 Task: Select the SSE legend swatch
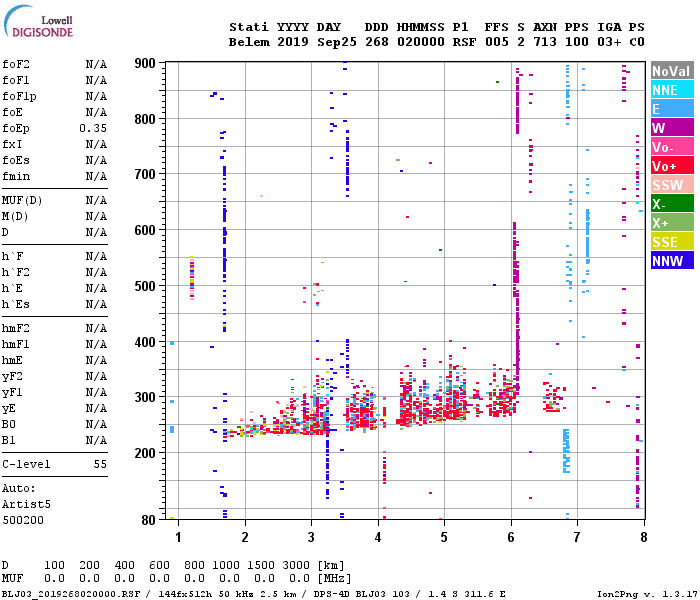pos(672,242)
